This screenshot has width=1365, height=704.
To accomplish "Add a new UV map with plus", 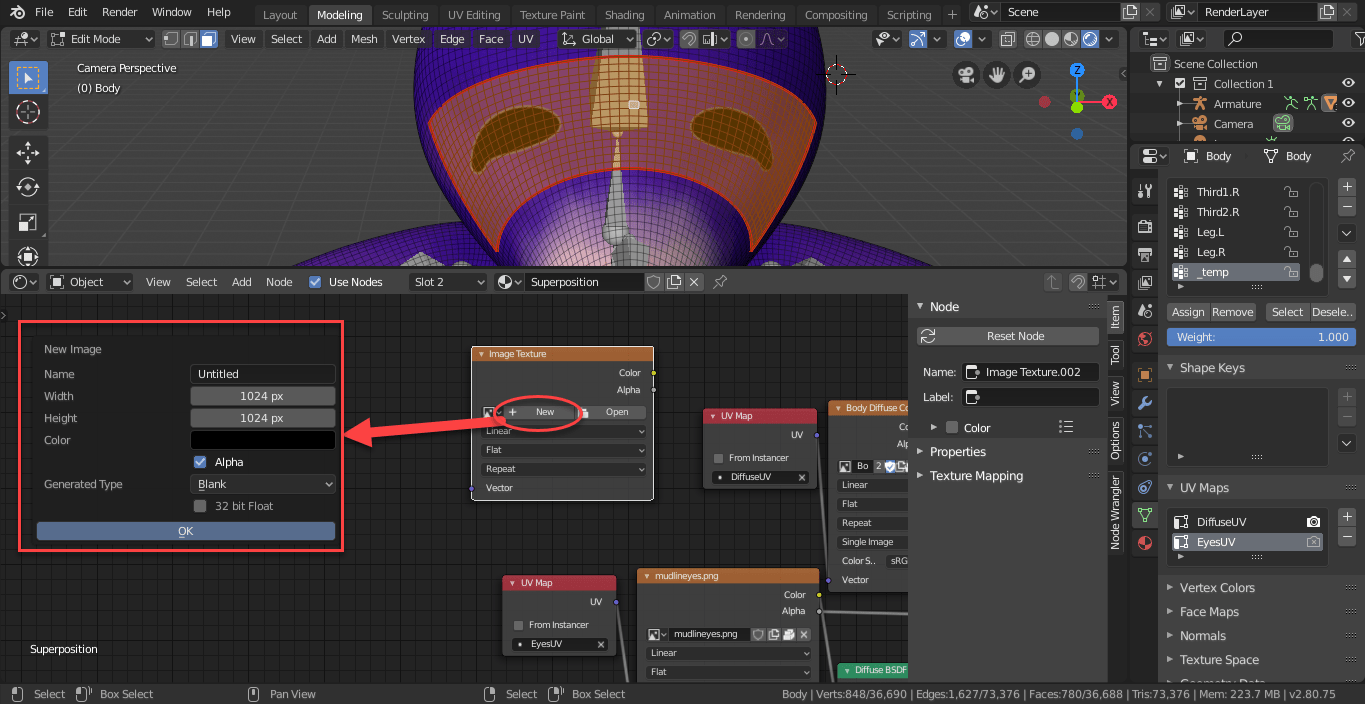I will click(1347, 517).
